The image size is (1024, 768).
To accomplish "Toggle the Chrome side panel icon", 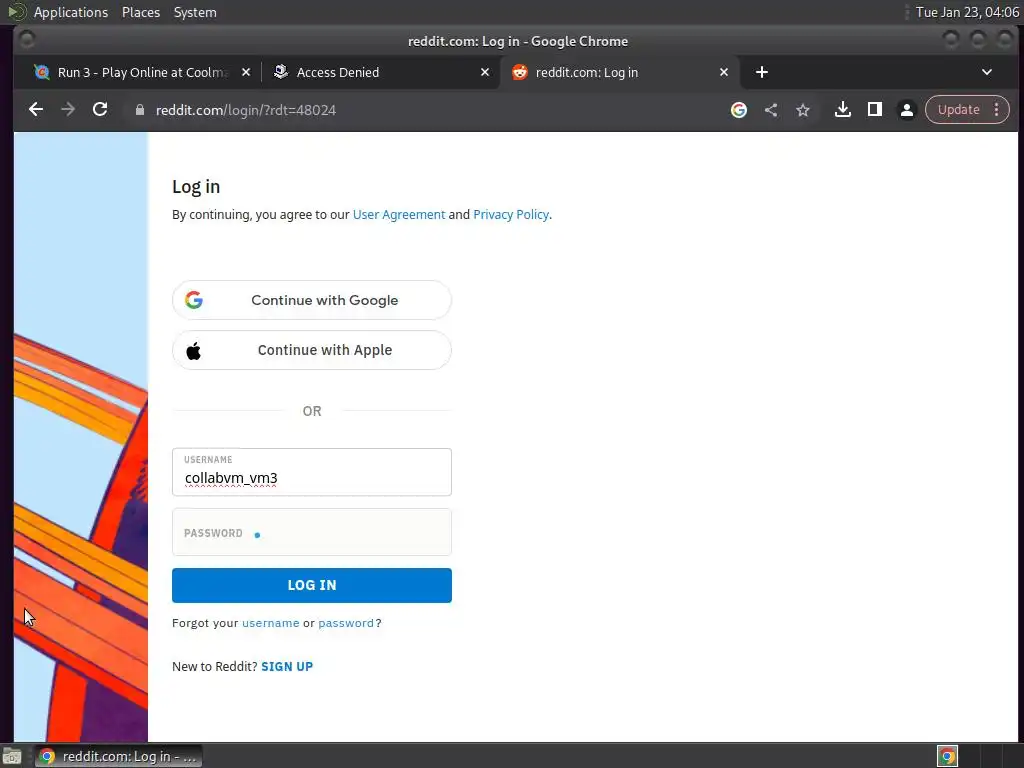I will [874, 110].
